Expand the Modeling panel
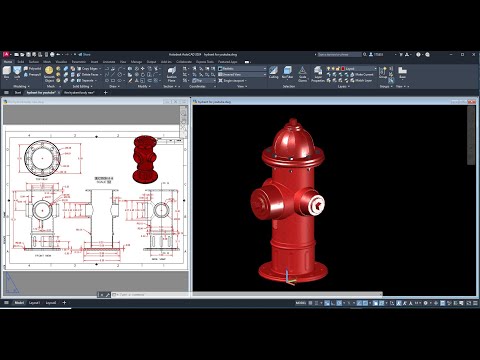480x360 pixels. pos(21,87)
